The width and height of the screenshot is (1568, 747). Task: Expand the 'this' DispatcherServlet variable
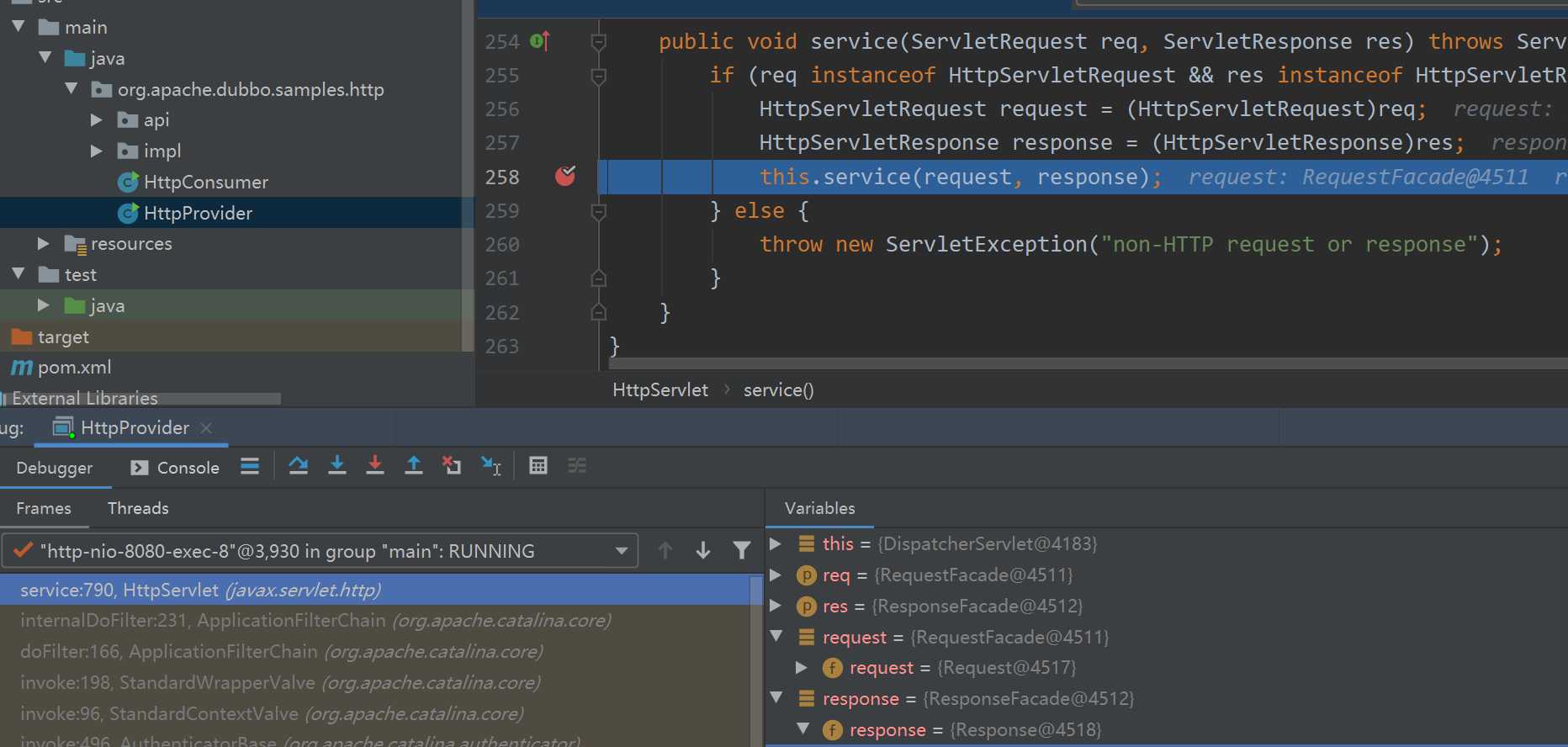776,543
